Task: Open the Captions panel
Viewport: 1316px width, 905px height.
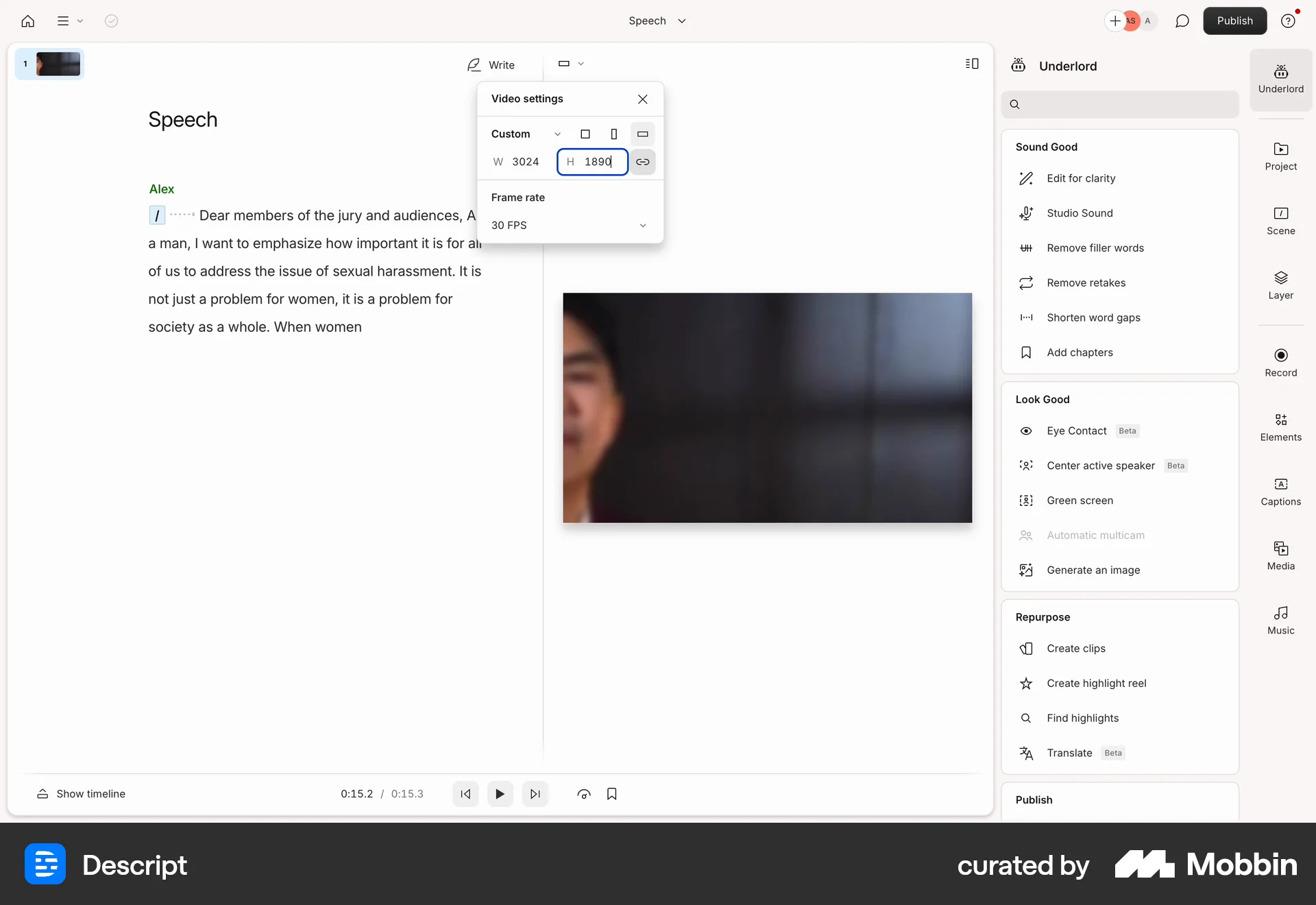Action: coord(1280,490)
